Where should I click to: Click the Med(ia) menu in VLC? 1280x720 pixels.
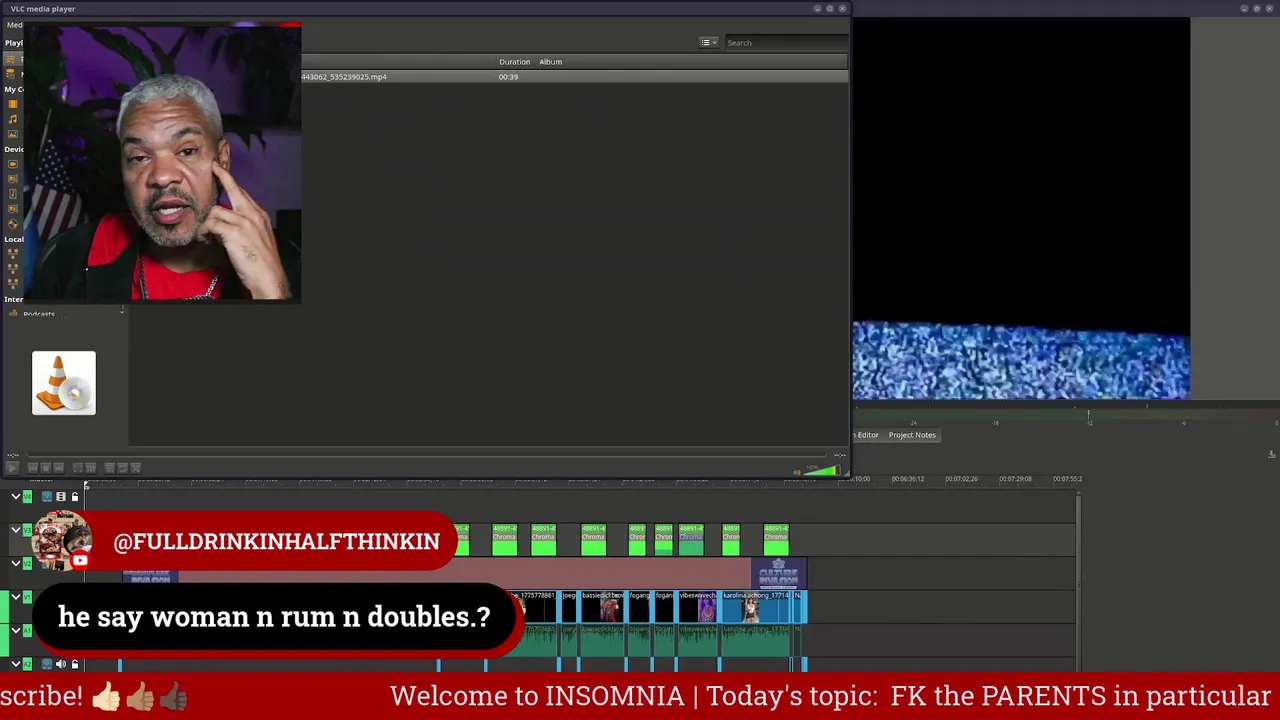[14, 25]
